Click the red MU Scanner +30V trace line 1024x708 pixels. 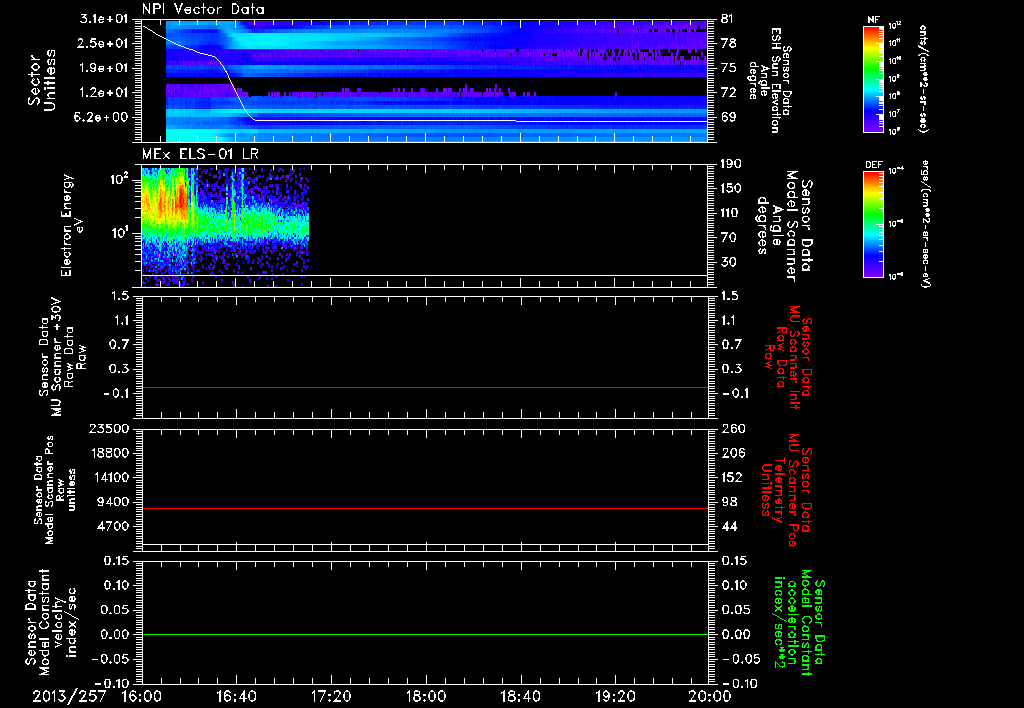[x=425, y=387]
